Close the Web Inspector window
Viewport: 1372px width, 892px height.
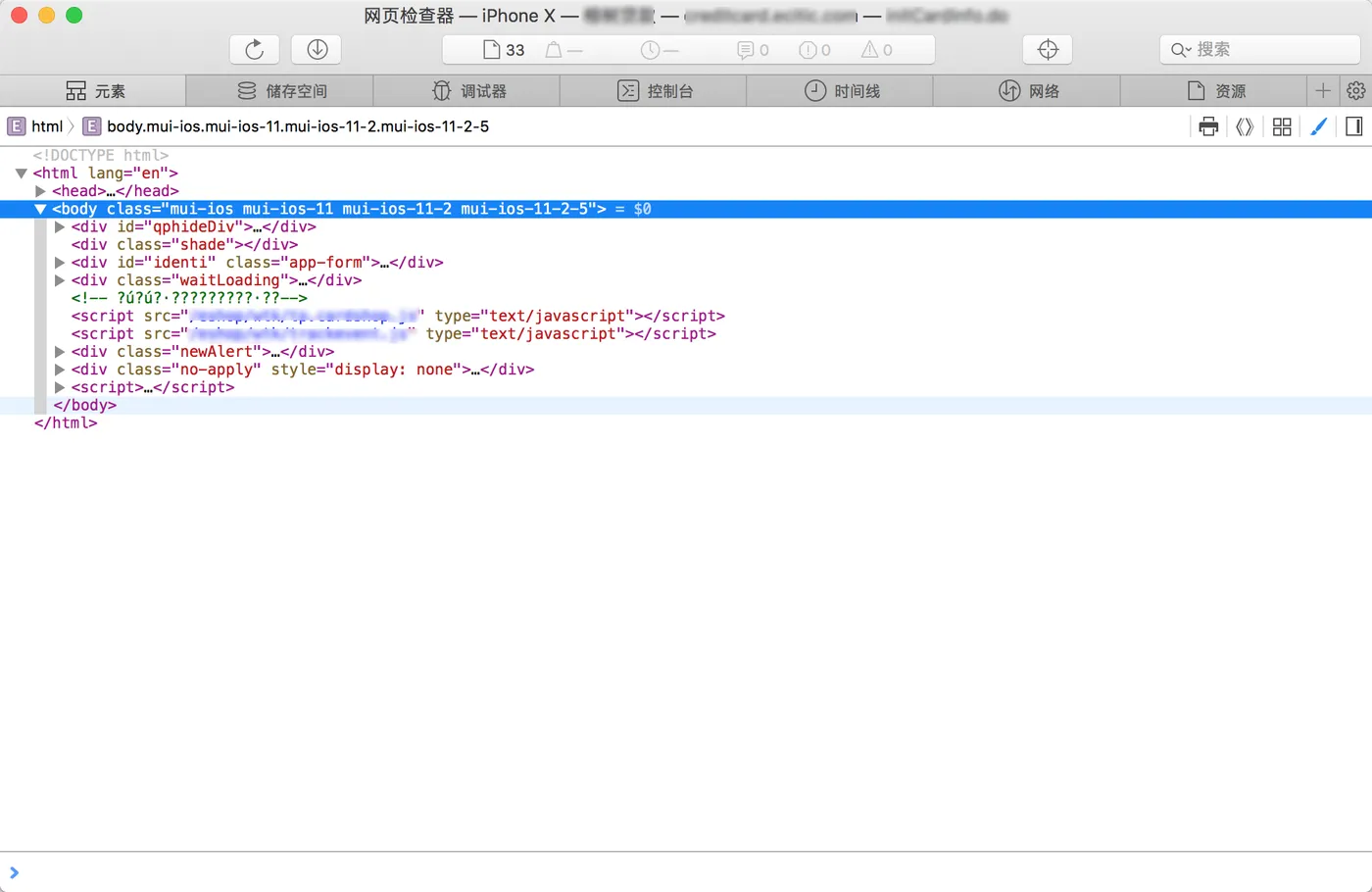click(x=19, y=15)
